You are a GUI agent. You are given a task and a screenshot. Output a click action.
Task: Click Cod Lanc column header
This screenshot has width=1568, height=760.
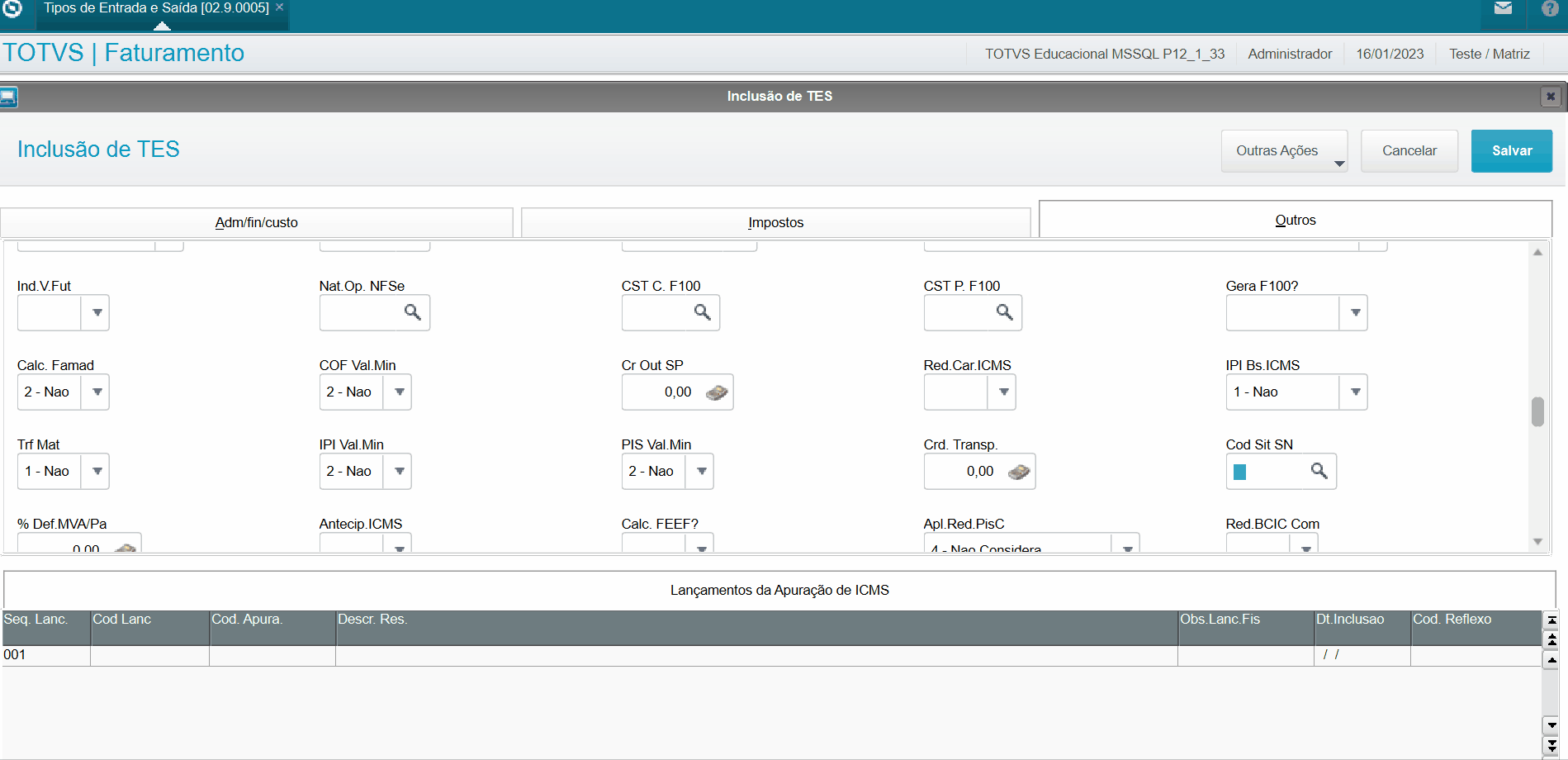coord(149,628)
